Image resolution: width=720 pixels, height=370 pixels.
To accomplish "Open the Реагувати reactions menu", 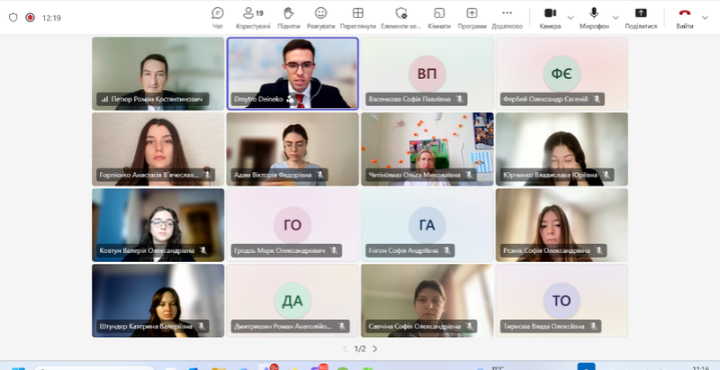I will tap(321, 18).
